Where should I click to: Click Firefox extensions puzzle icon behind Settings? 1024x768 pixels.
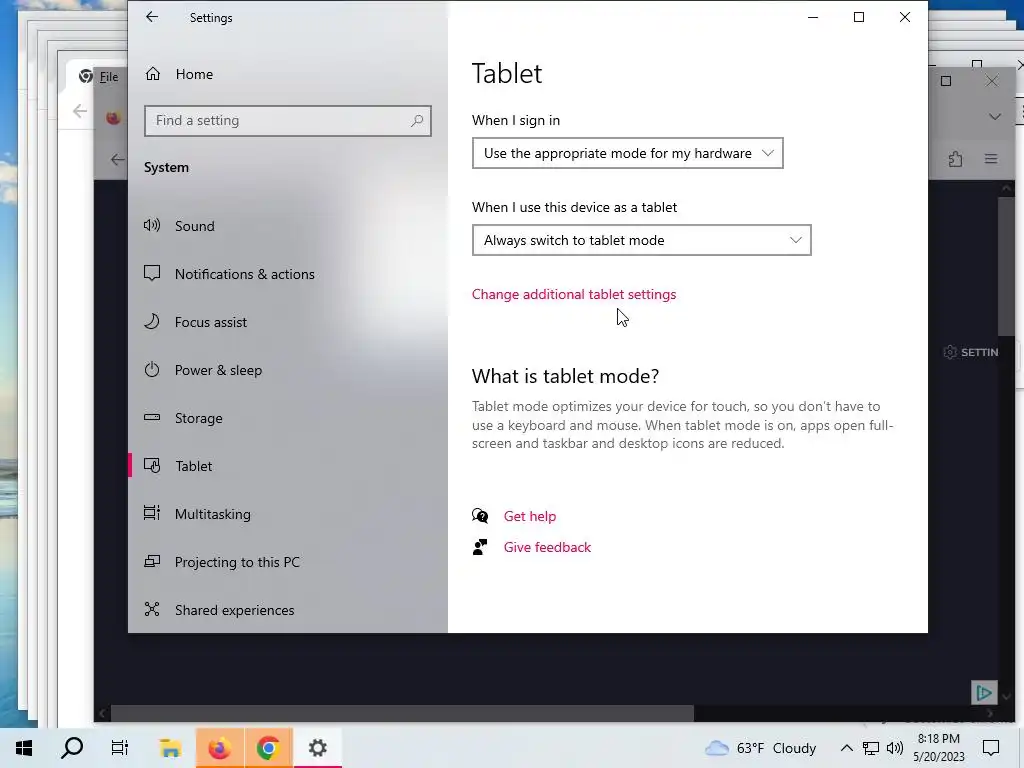(x=955, y=159)
